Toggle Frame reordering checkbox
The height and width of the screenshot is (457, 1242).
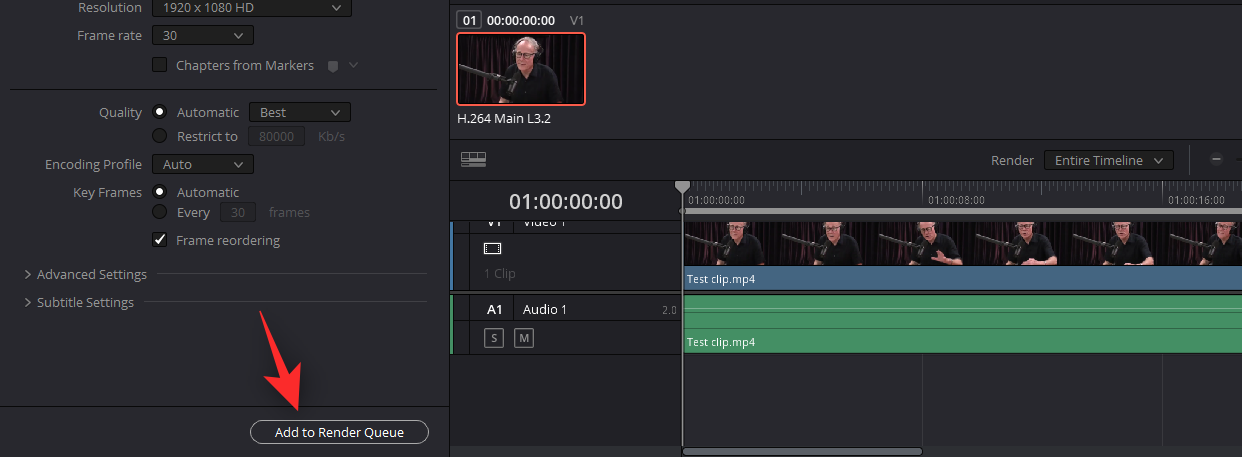pyautogui.click(x=159, y=240)
